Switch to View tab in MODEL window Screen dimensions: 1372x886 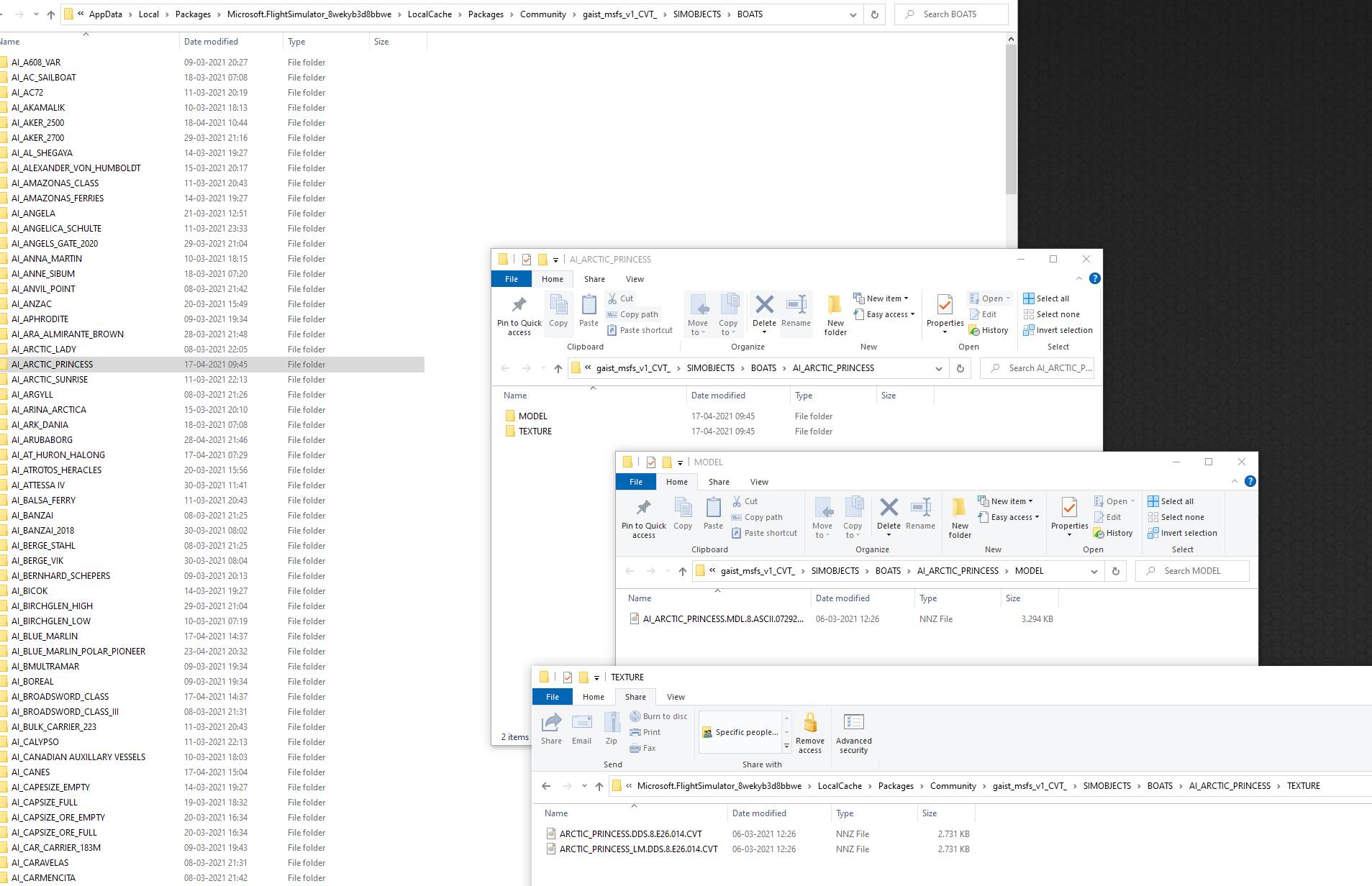pyautogui.click(x=759, y=482)
